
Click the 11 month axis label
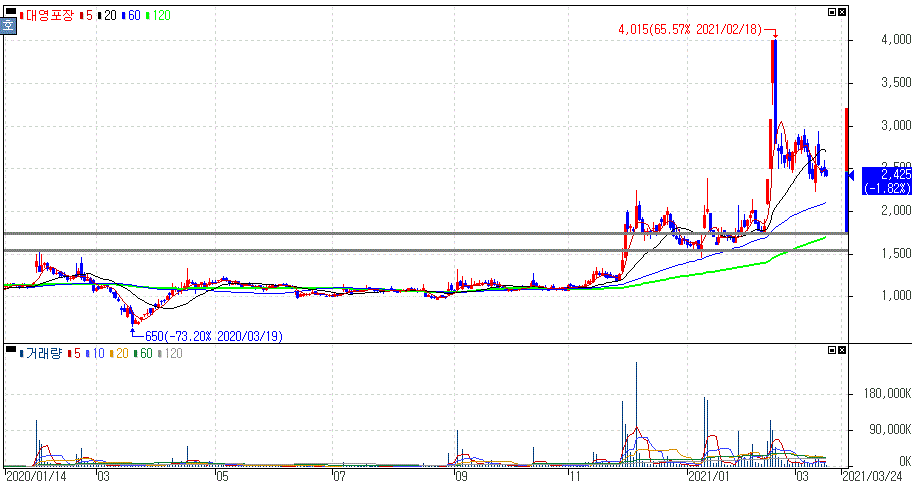pyautogui.click(x=575, y=476)
